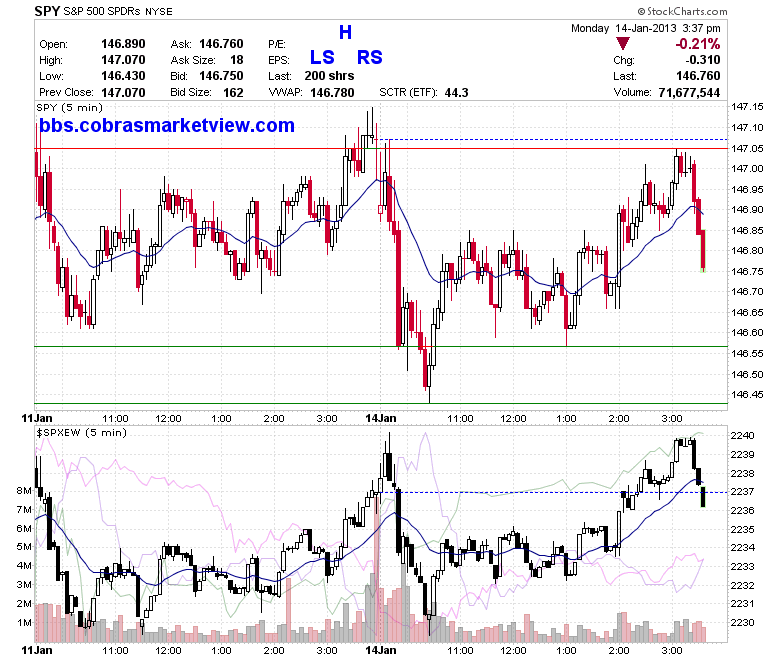Click the Bid Size value 162
The width and height of the screenshot is (780, 659).
233,93
